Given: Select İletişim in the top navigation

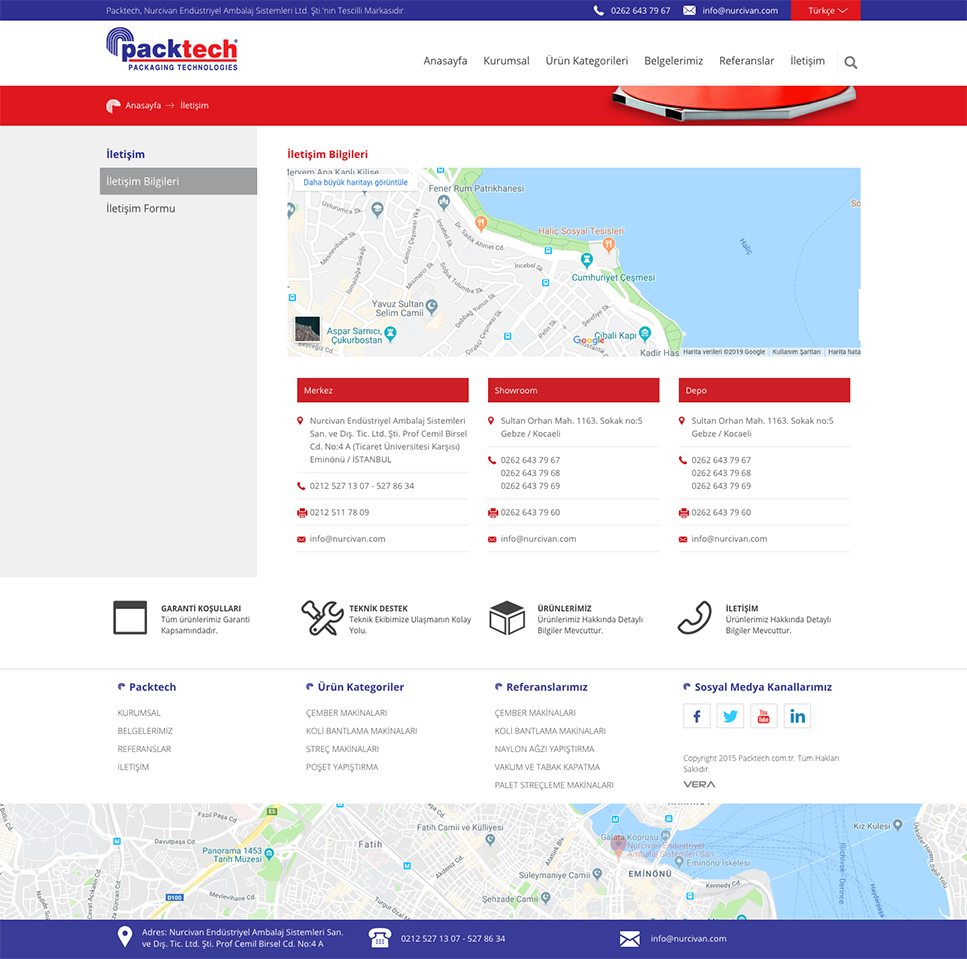Looking at the screenshot, I should pos(807,61).
